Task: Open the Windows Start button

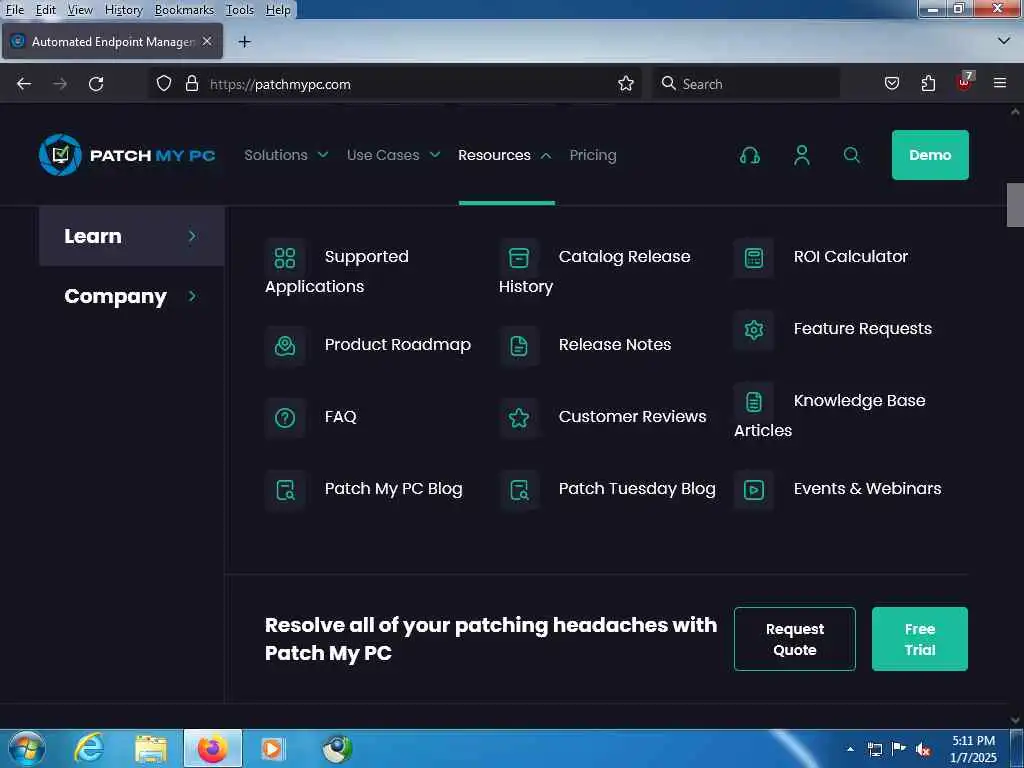Action: [x=27, y=748]
